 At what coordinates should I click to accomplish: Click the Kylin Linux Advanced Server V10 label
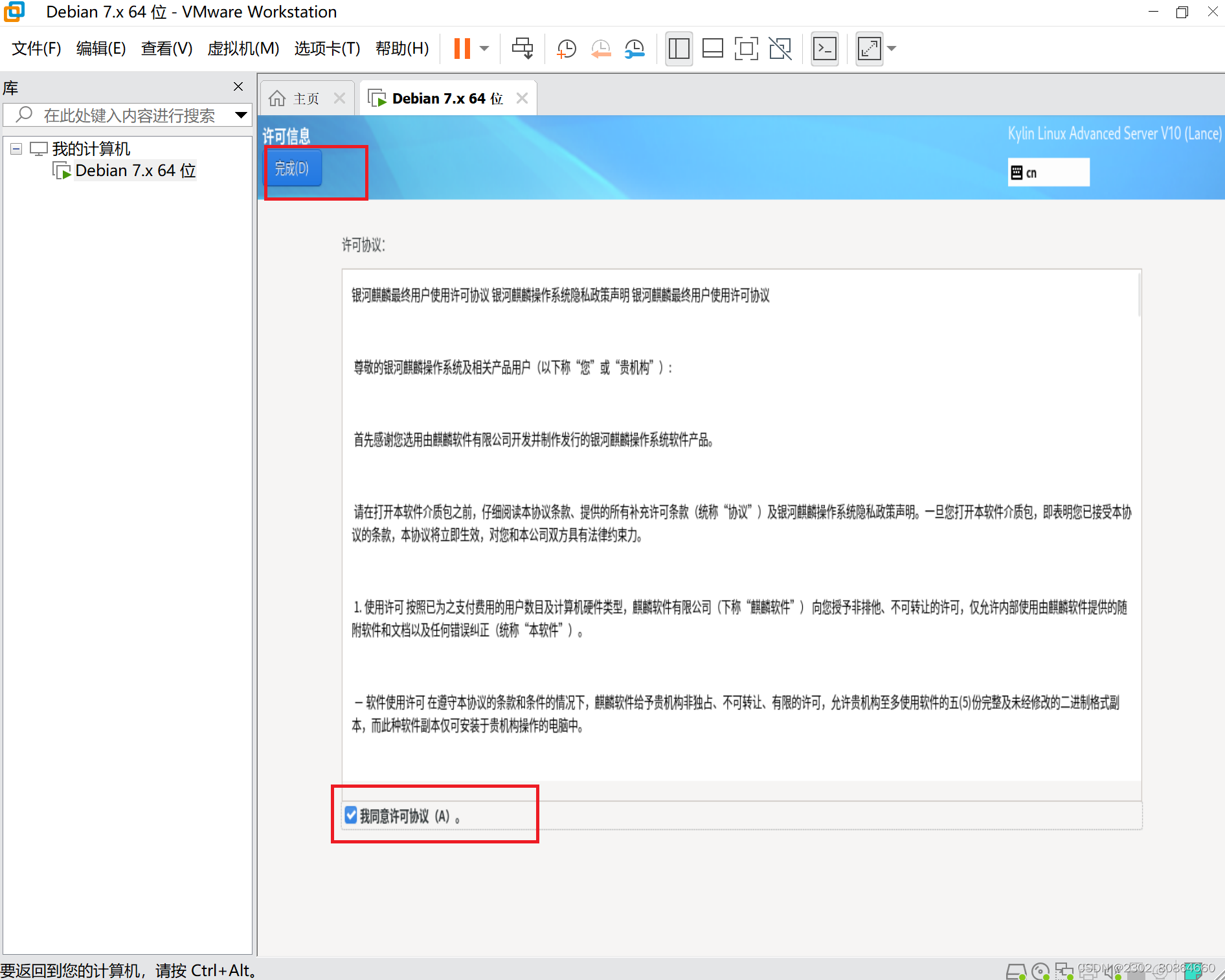click(1114, 133)
